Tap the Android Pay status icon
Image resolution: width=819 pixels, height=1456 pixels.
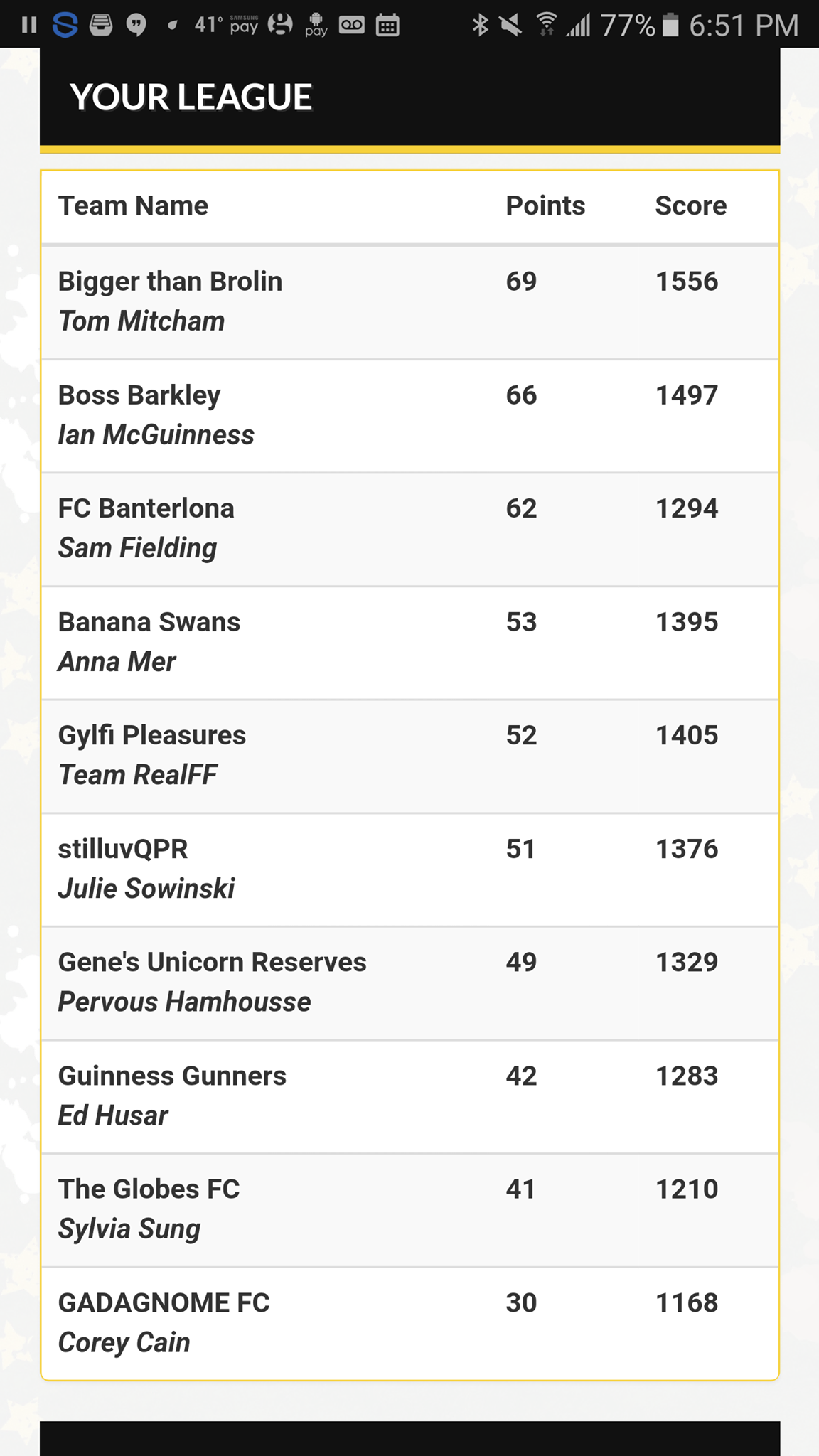(x=316, y=25)
